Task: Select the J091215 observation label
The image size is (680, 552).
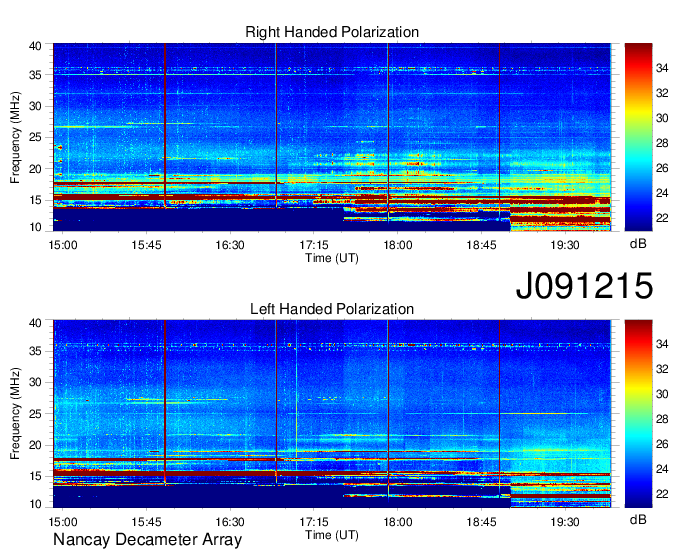Action: [x=584, y=285]
